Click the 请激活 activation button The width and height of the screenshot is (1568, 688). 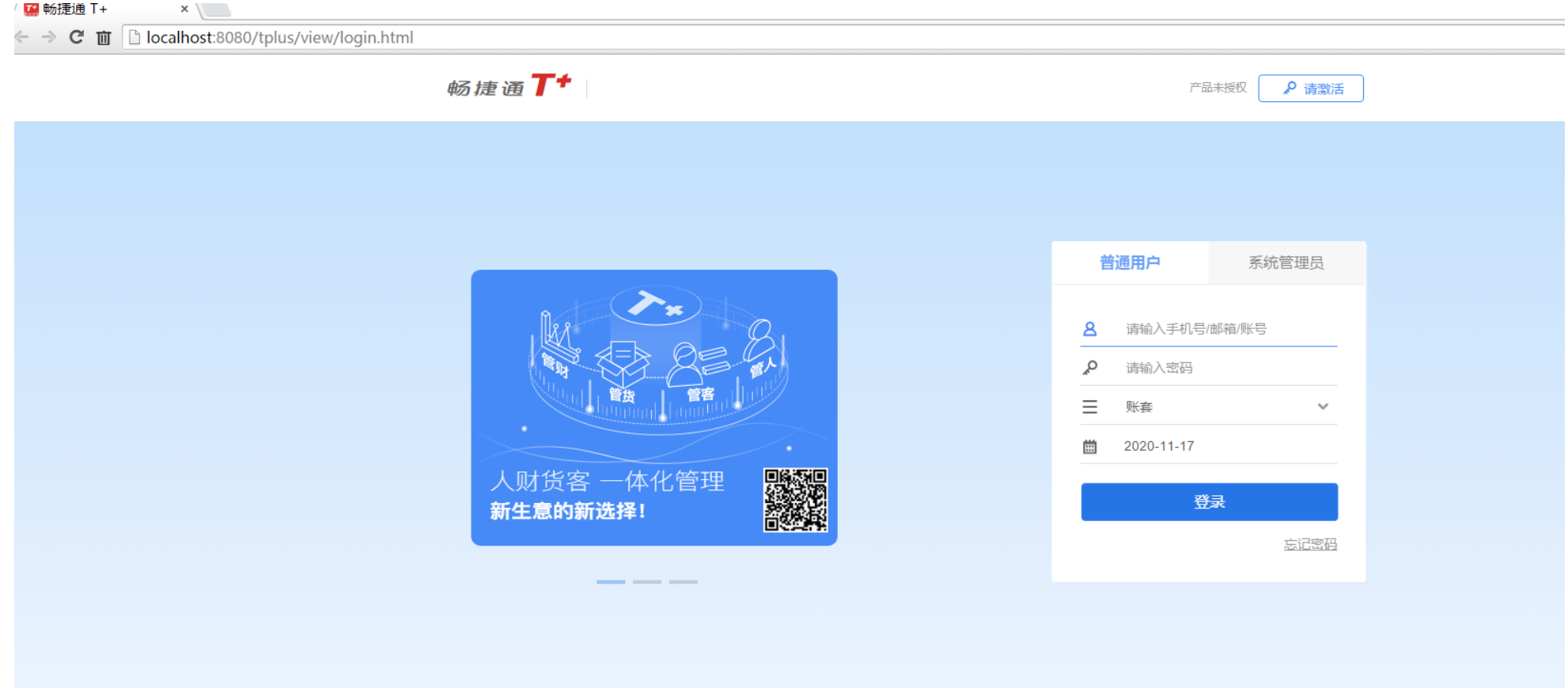(1311, 89)
